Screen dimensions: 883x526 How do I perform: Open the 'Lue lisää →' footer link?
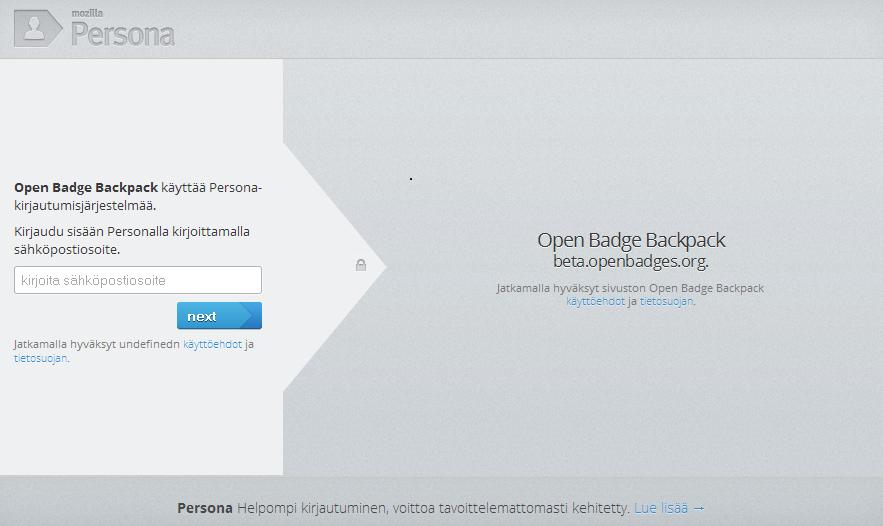click(670, 508)
